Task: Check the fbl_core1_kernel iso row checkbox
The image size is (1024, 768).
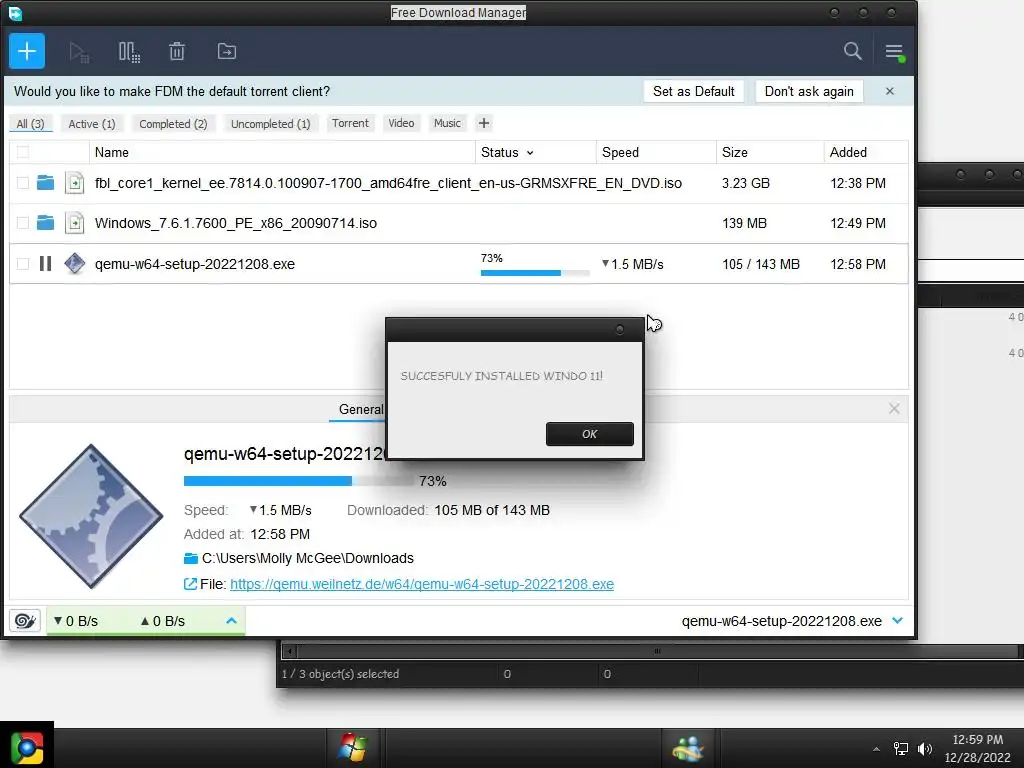Action: point(23,183)
